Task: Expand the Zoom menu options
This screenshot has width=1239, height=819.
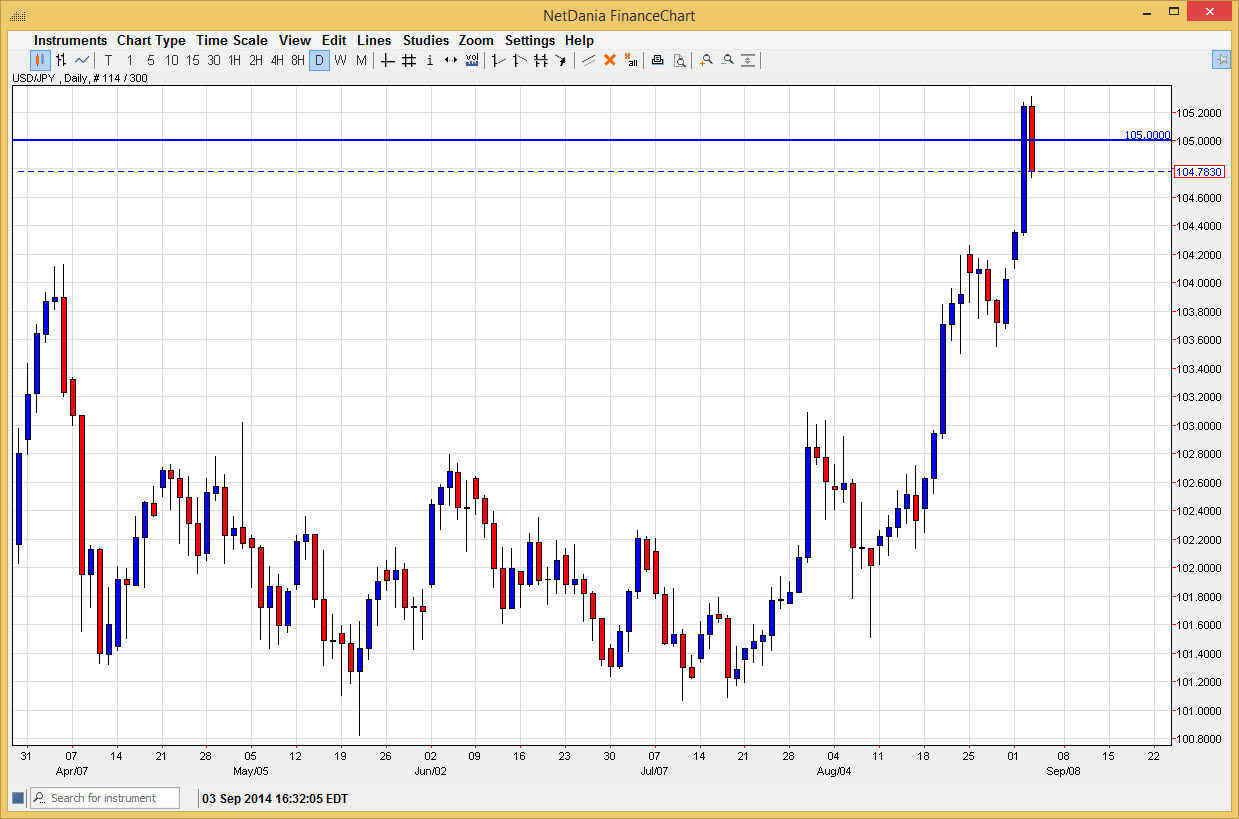Action: coord(476,40)
